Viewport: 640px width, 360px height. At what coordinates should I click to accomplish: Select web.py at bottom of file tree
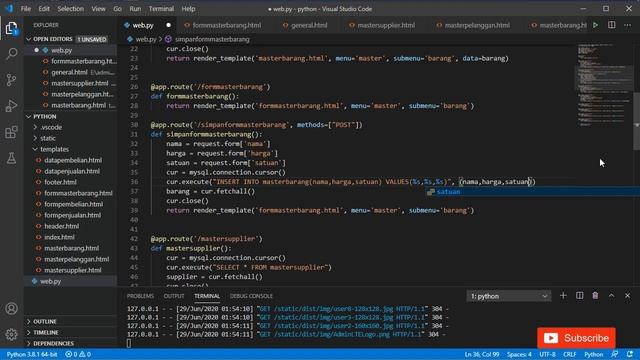[x=71, y=281]
